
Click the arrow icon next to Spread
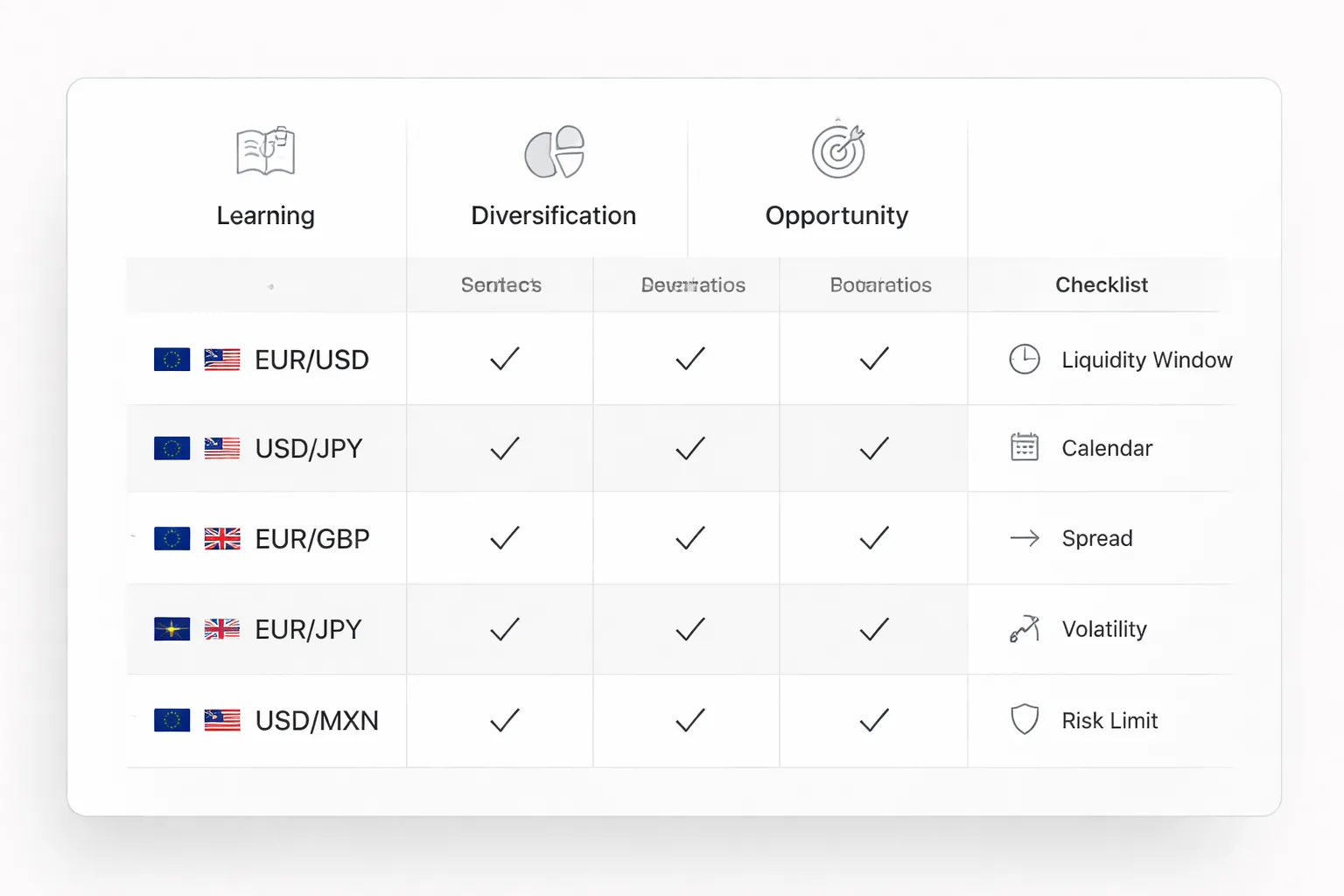pyautogui.click(x=1025, y=538)
